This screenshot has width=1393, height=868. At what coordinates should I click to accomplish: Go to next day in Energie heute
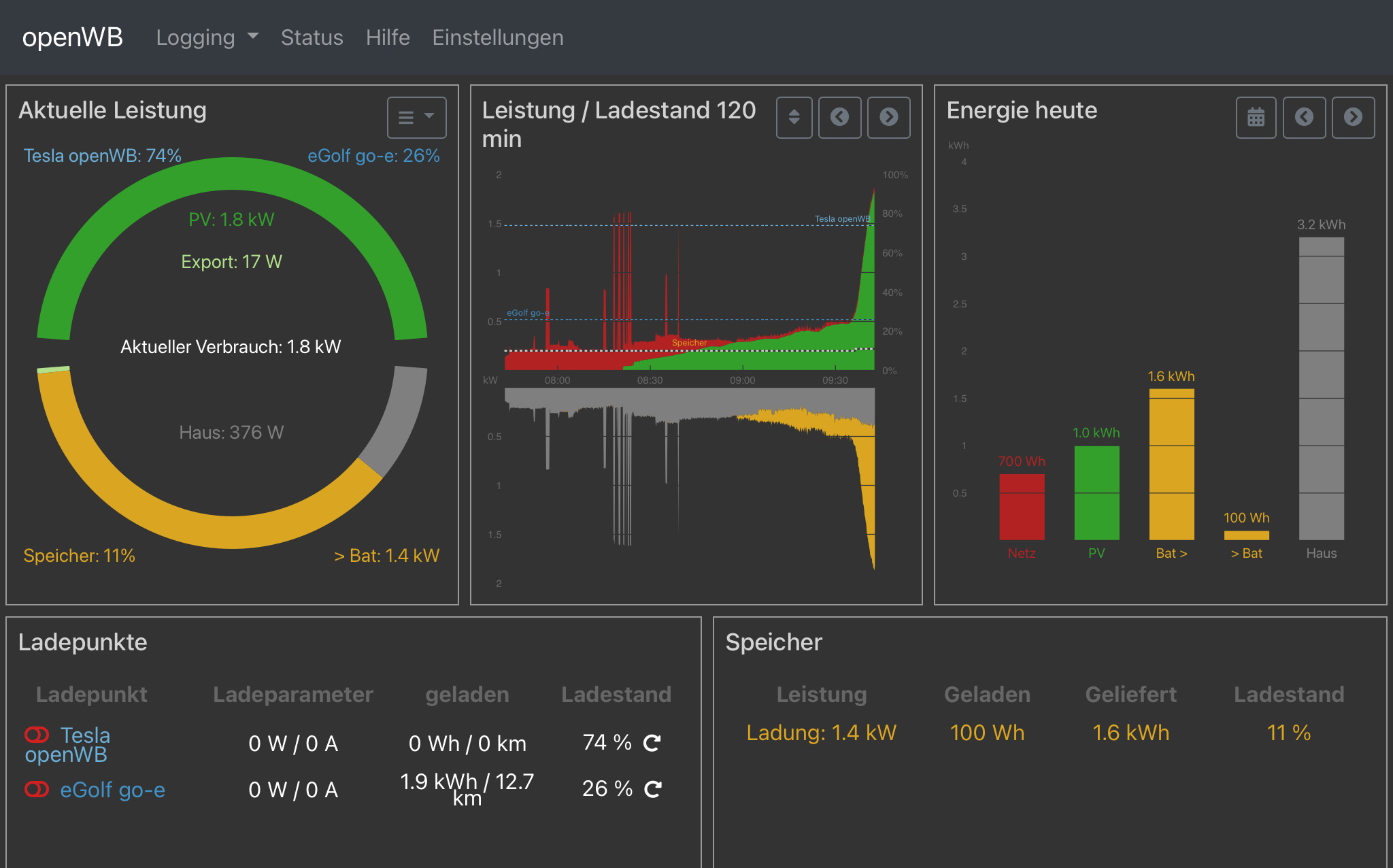coord(1353,118)
